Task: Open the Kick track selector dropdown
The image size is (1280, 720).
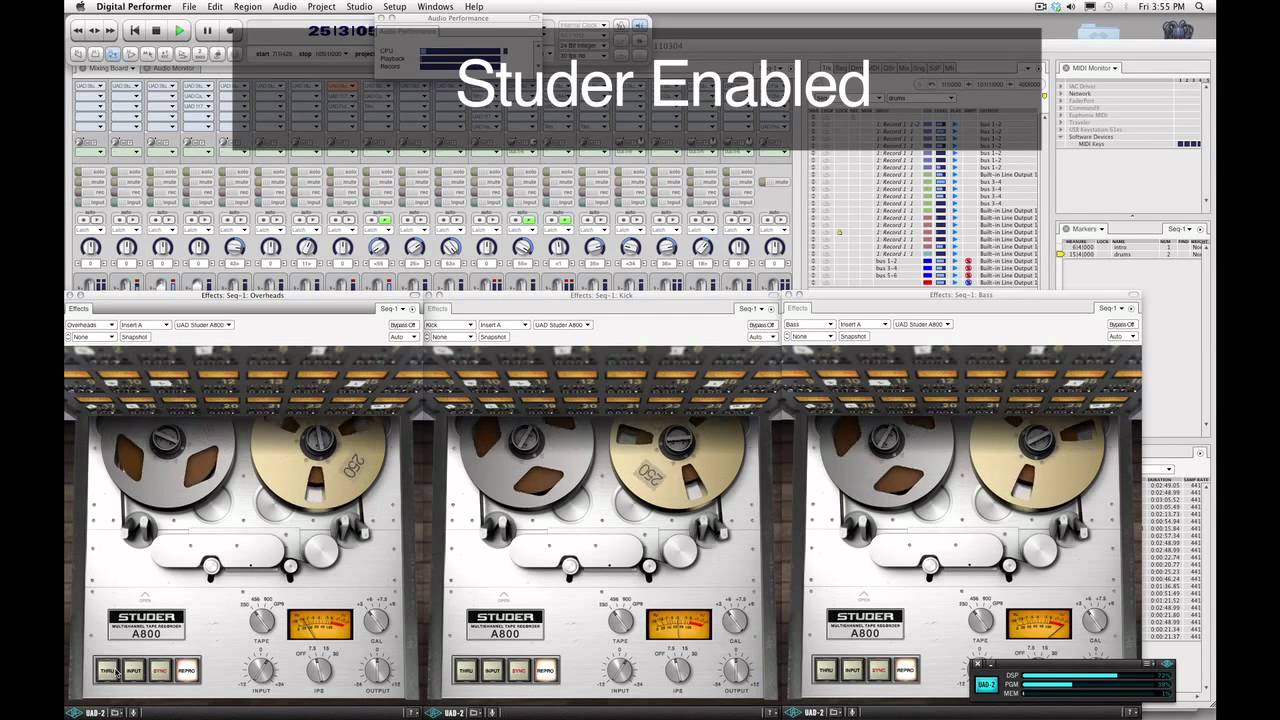Action: [x=449, y=325]
